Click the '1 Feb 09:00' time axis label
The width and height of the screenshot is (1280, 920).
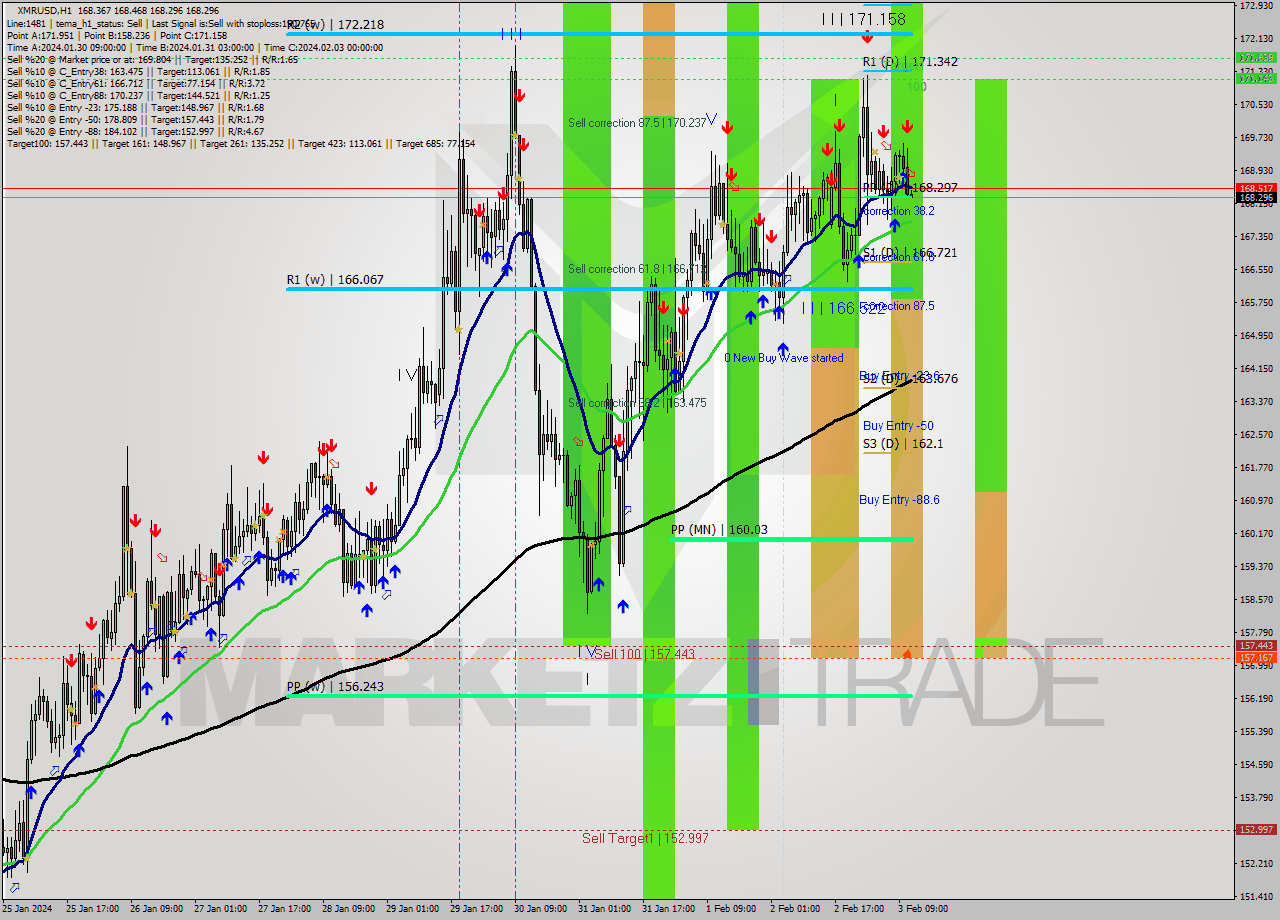(x=731, y=909)
